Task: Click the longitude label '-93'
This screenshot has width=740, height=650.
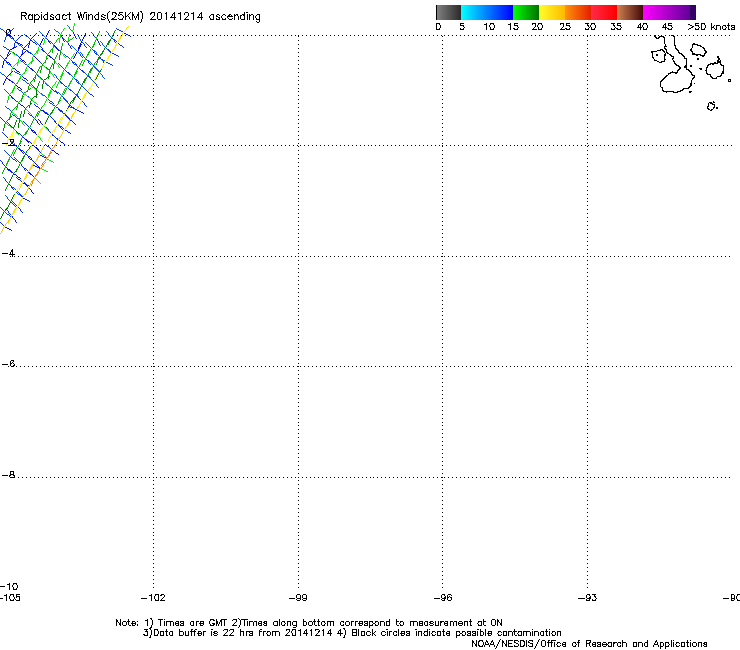Action: click(588, 598)
